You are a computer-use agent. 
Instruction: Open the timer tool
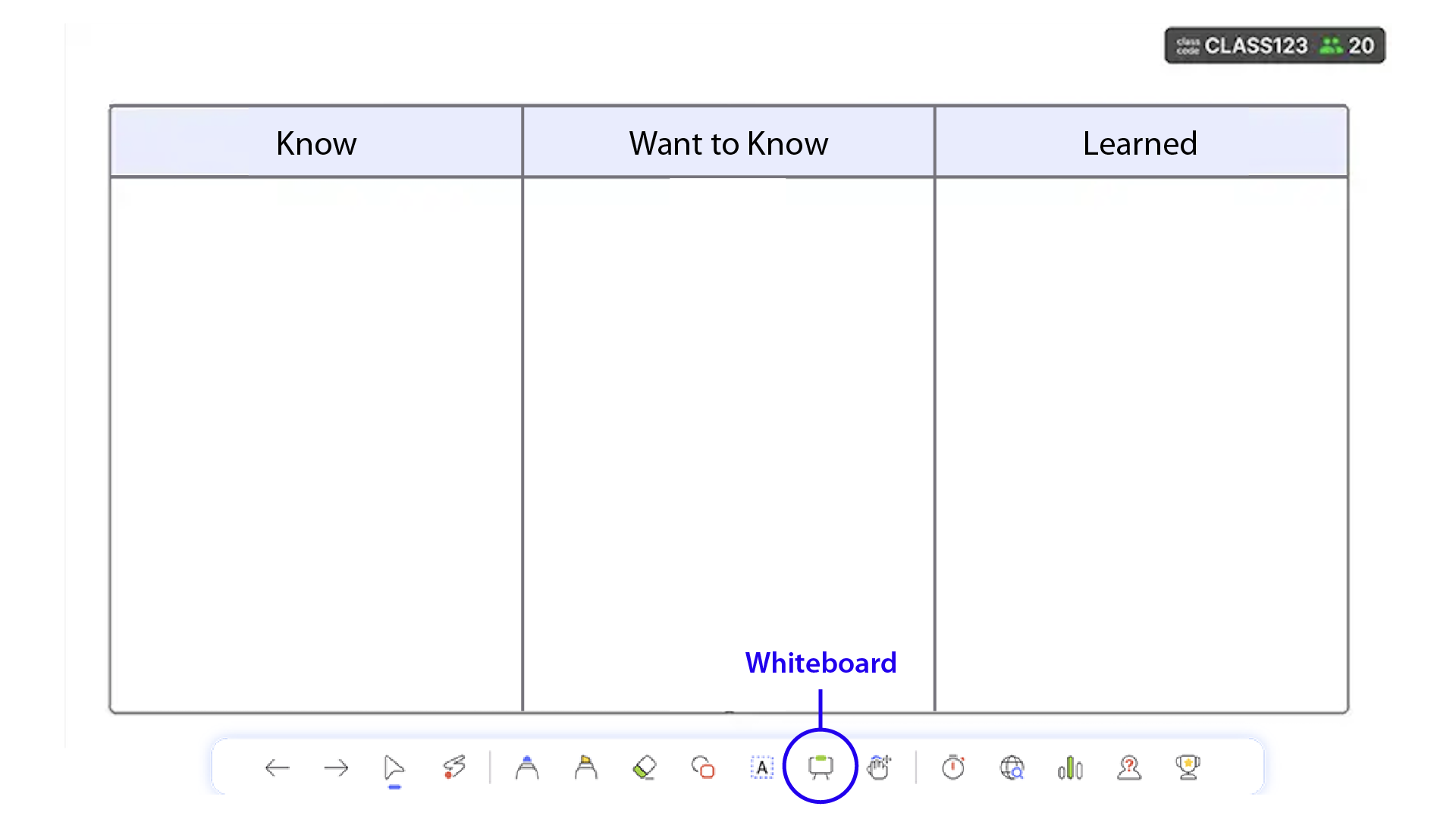coord(953,768)
